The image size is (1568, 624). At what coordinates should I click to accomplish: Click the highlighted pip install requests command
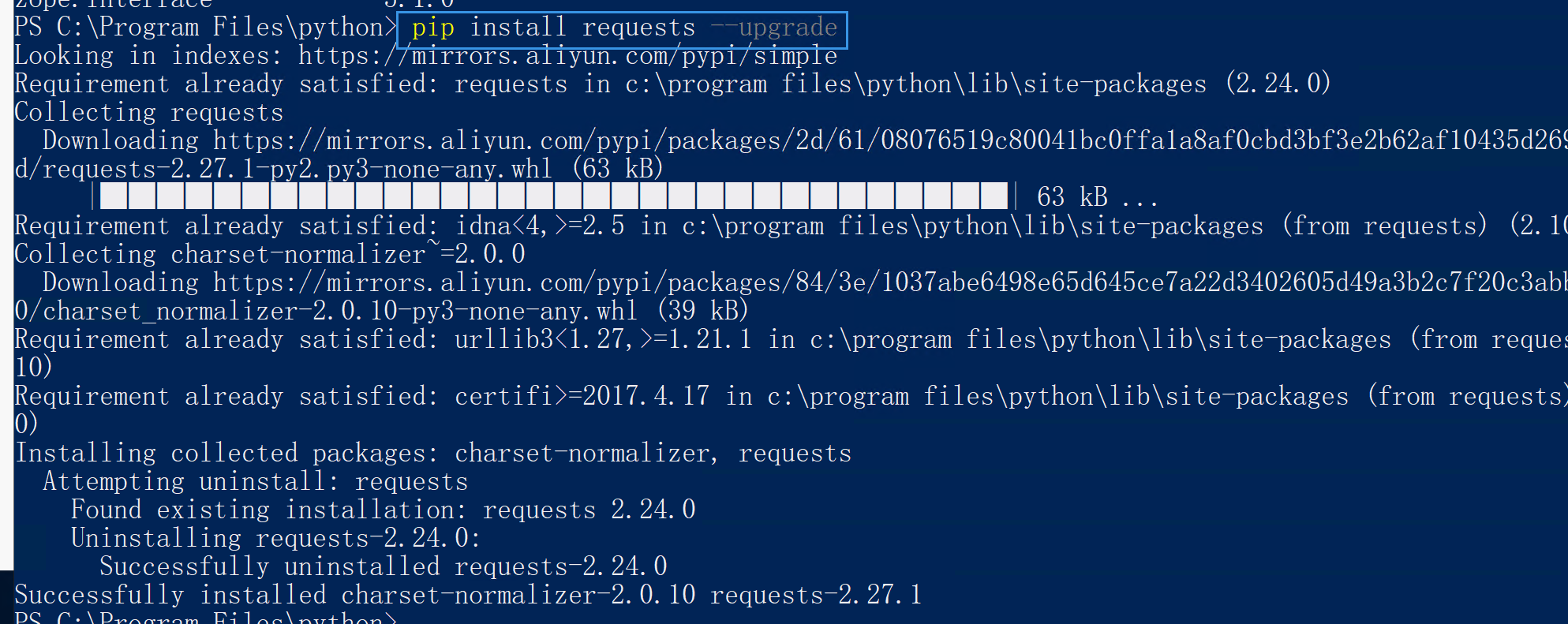[x=623, y=28]
